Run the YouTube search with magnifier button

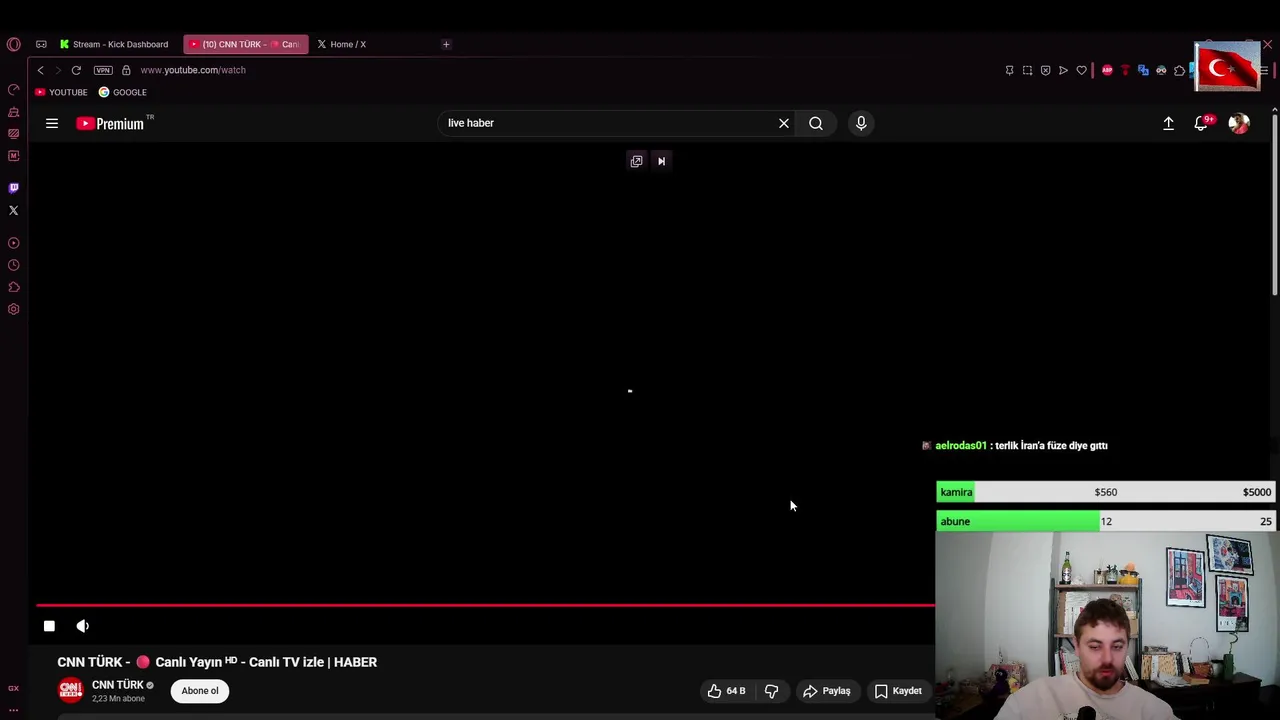(816, 123)
